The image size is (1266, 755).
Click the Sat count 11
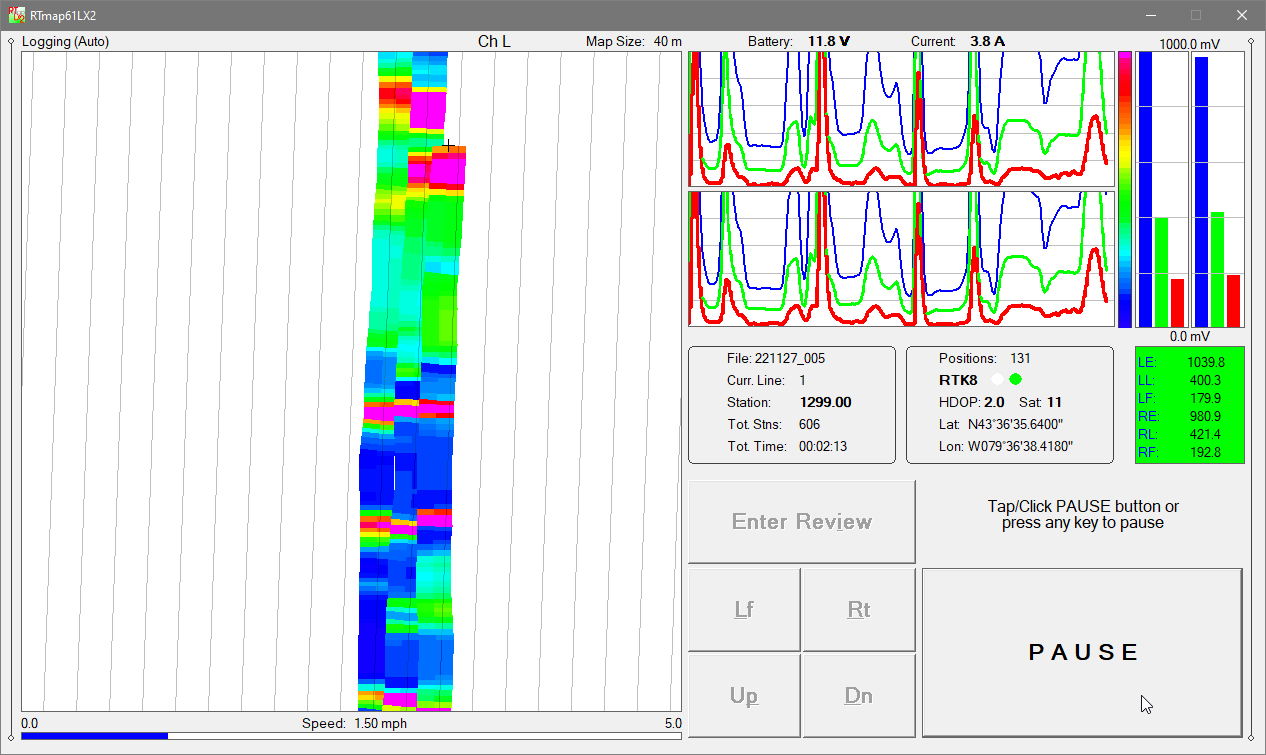tap(1054, 402)
